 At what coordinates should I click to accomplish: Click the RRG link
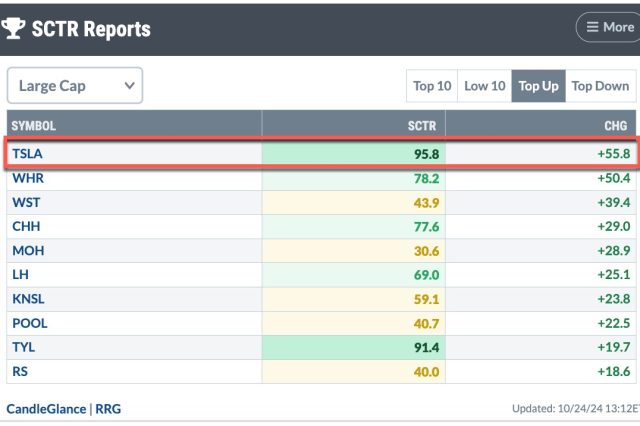coord(107,409)
